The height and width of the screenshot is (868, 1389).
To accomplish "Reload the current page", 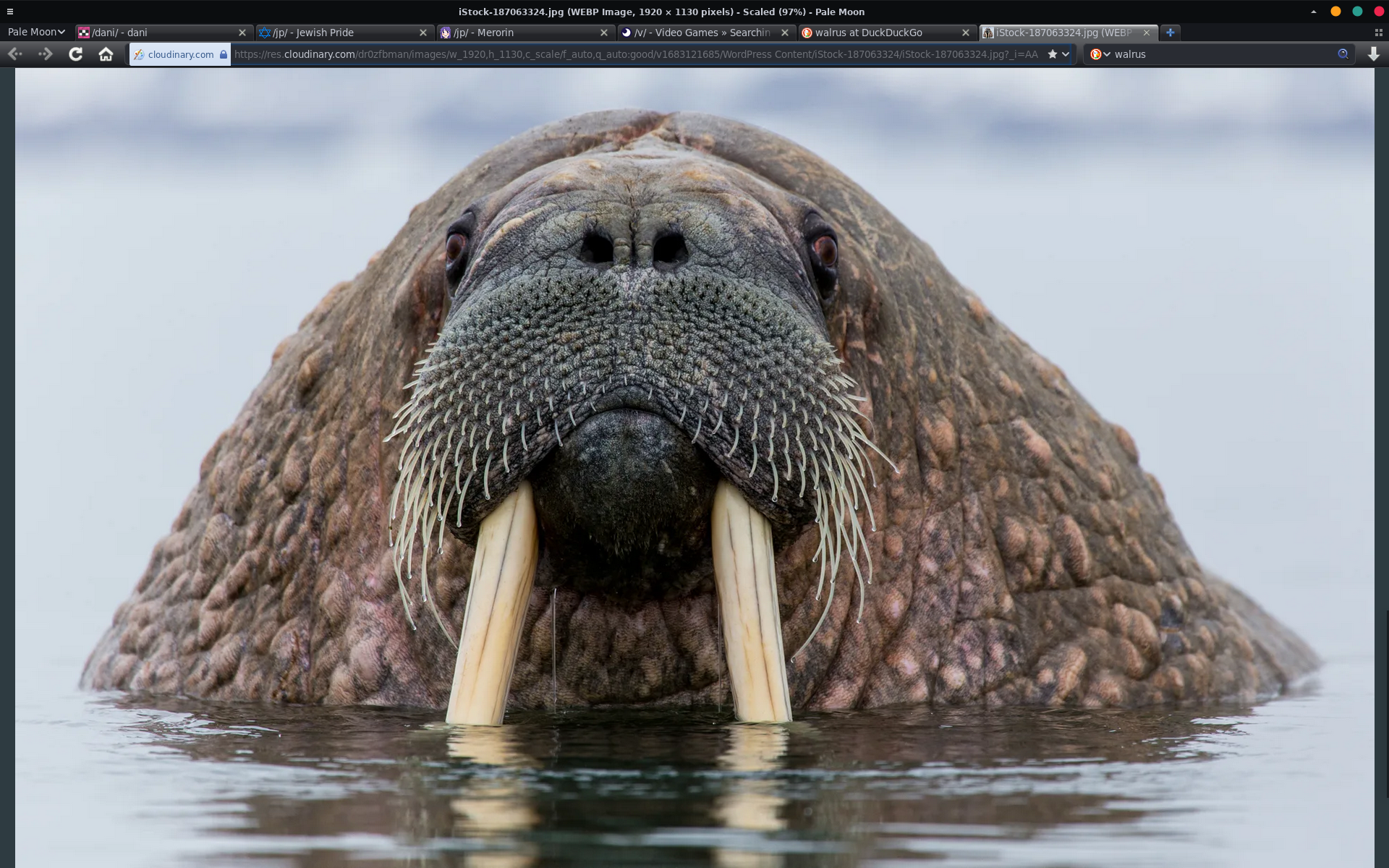I will click(x=75, y=54).
